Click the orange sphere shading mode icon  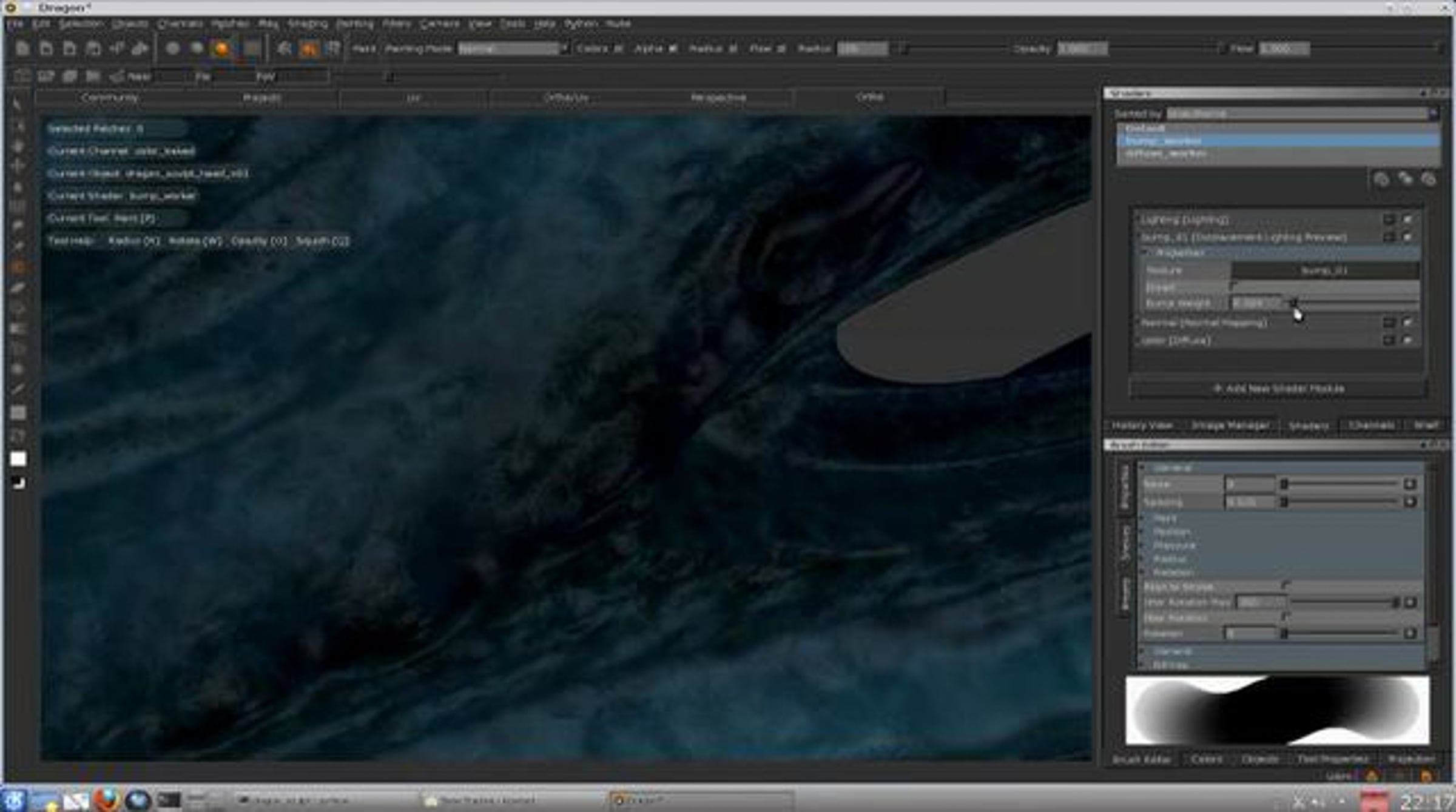[x=221, y=49]
